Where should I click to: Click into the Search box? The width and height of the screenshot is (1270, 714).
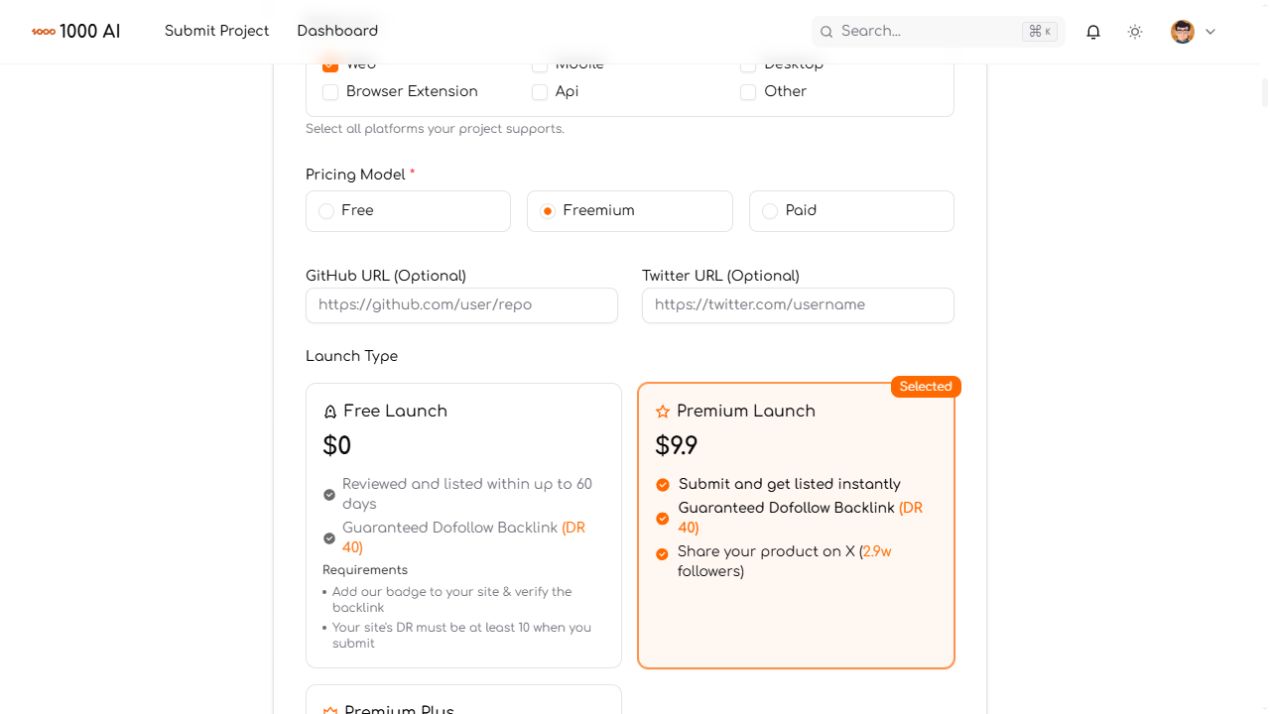click(x=938, y=31)
